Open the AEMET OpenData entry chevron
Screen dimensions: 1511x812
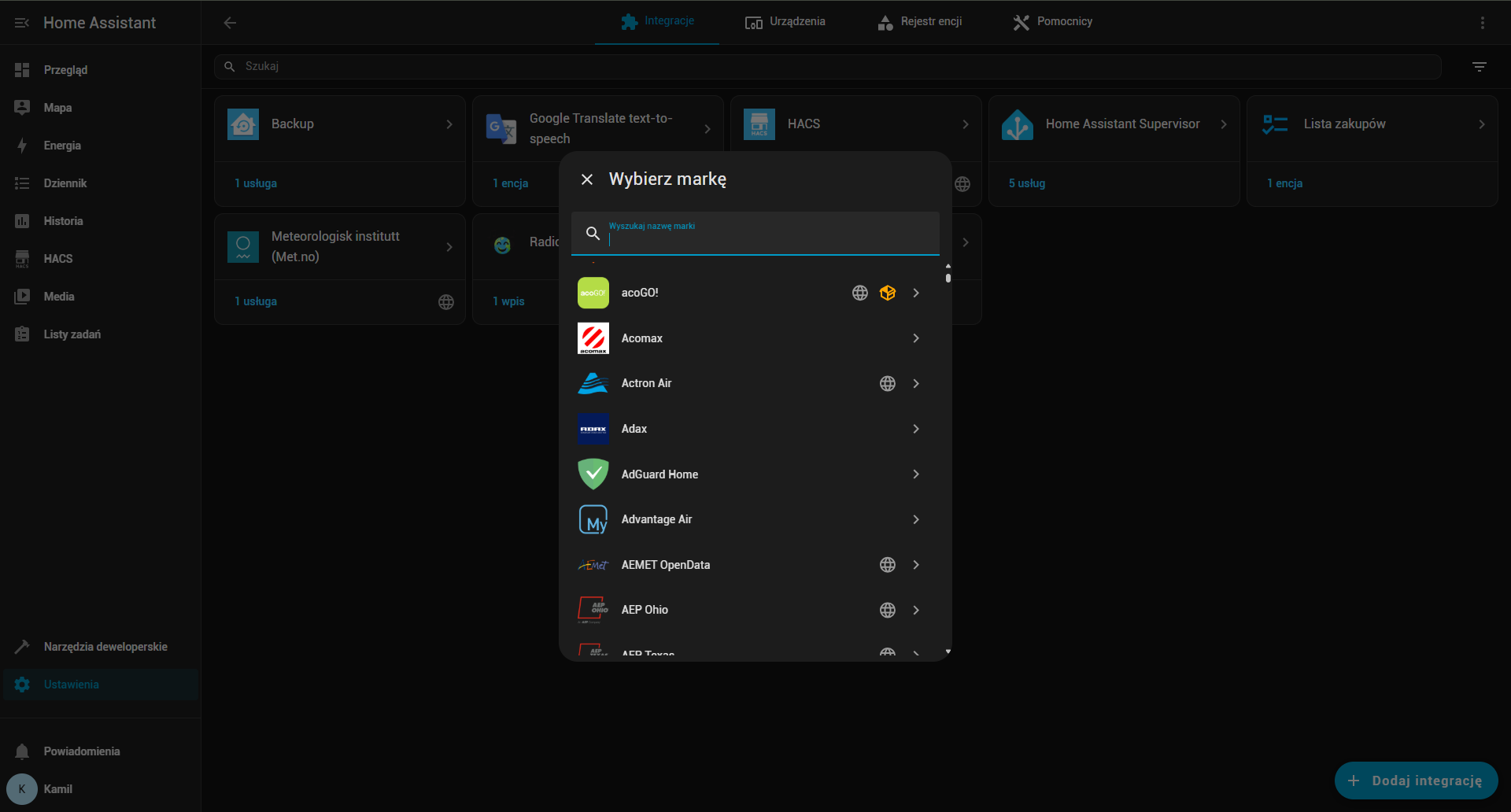tap(915, 565)
